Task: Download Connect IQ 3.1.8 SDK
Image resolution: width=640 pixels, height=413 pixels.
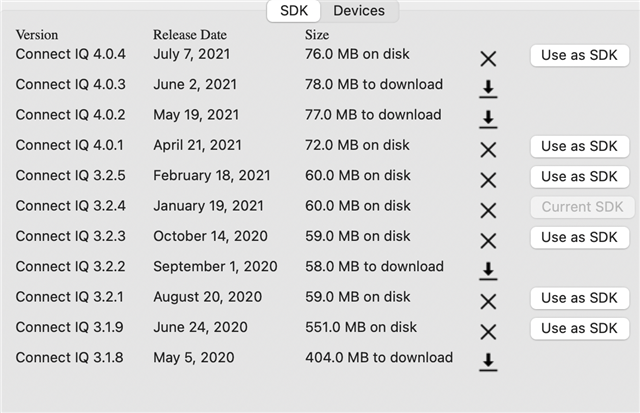Action: click(x=488, y=361)
